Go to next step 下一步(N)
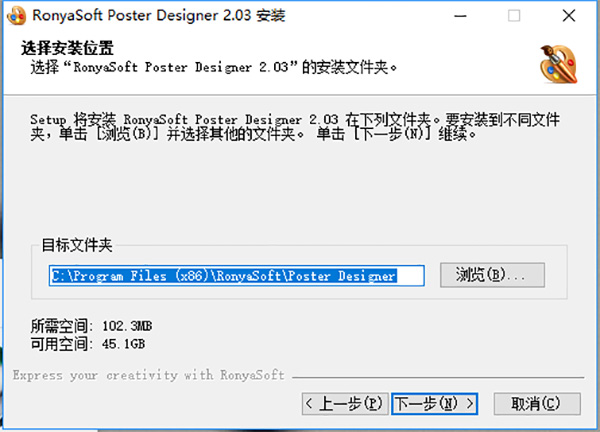 (x=434, y=403)
